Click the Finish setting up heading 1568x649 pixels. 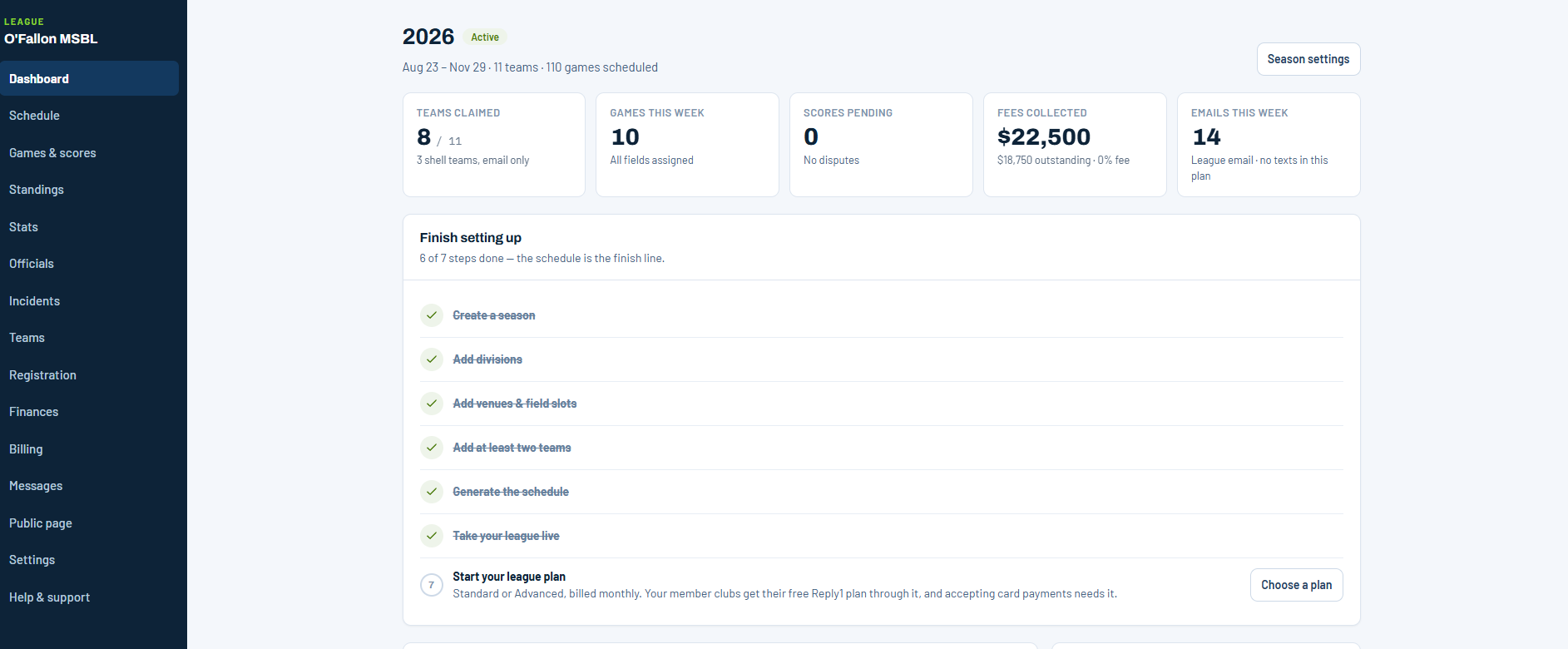coord(471,238)
